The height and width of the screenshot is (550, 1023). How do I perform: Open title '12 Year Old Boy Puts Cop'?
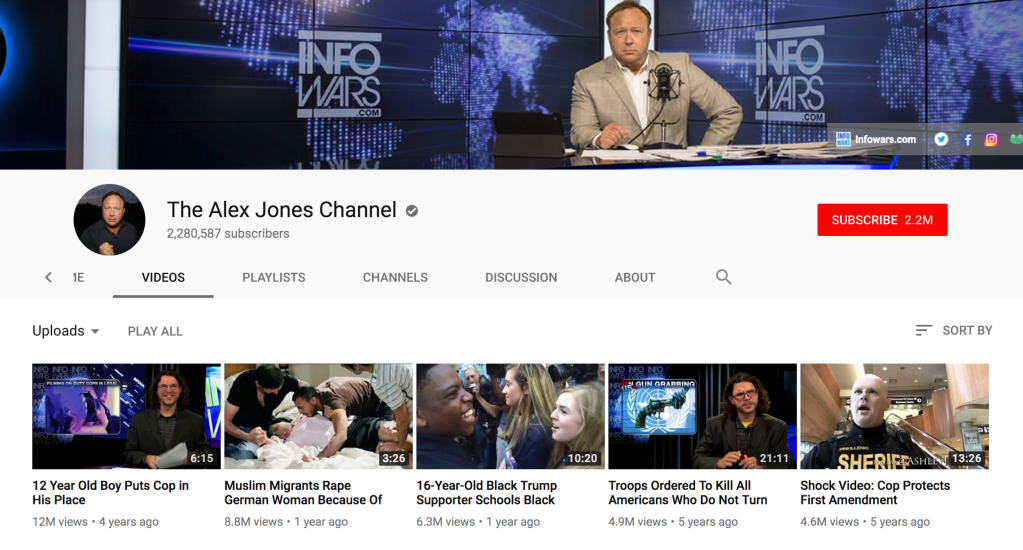tap(110, 493)
